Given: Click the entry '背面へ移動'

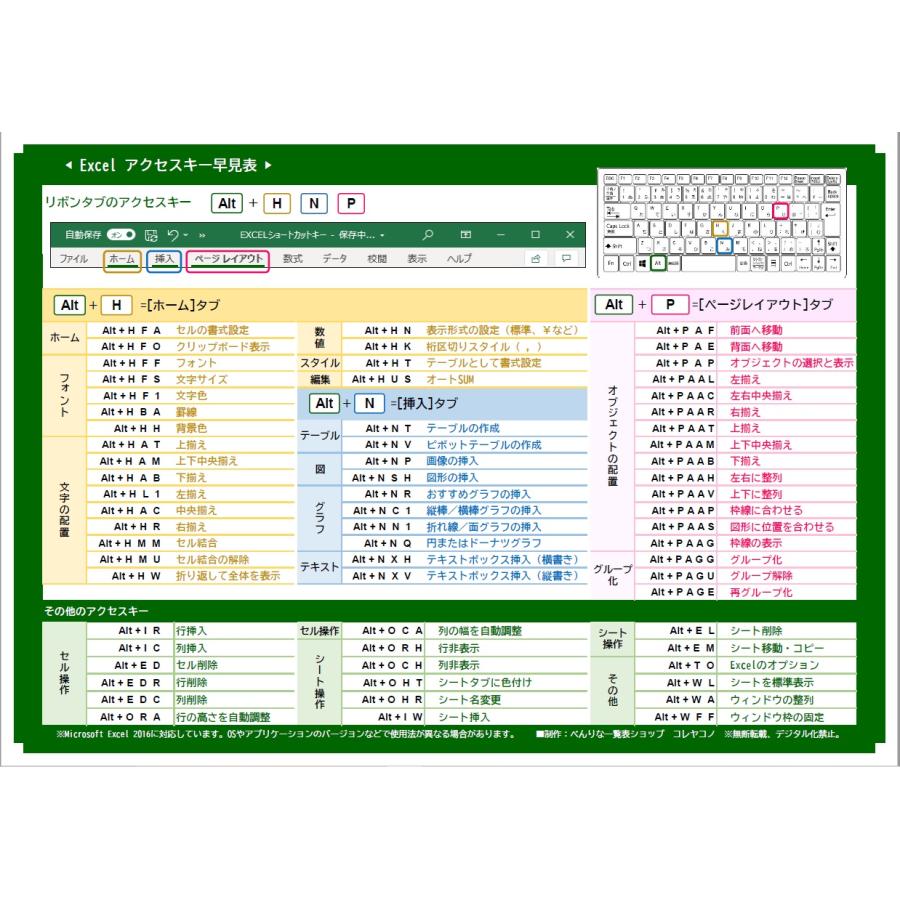Looking at the screenshot, I should [x=756, y=347].
